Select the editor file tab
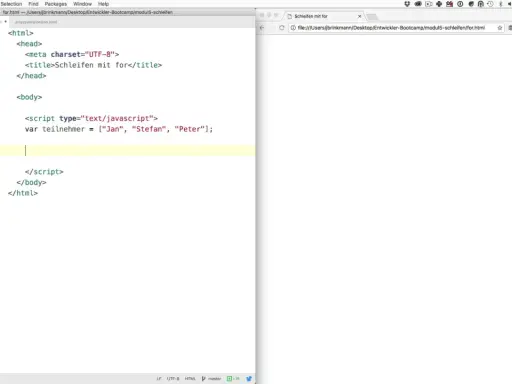This screenshot has height=384, width=512. pos(36,22)
